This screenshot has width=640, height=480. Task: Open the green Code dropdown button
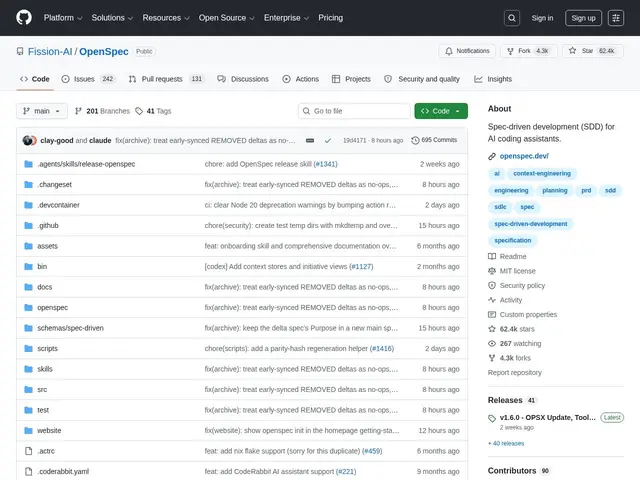pyautogui.click(x=441, y=111)
